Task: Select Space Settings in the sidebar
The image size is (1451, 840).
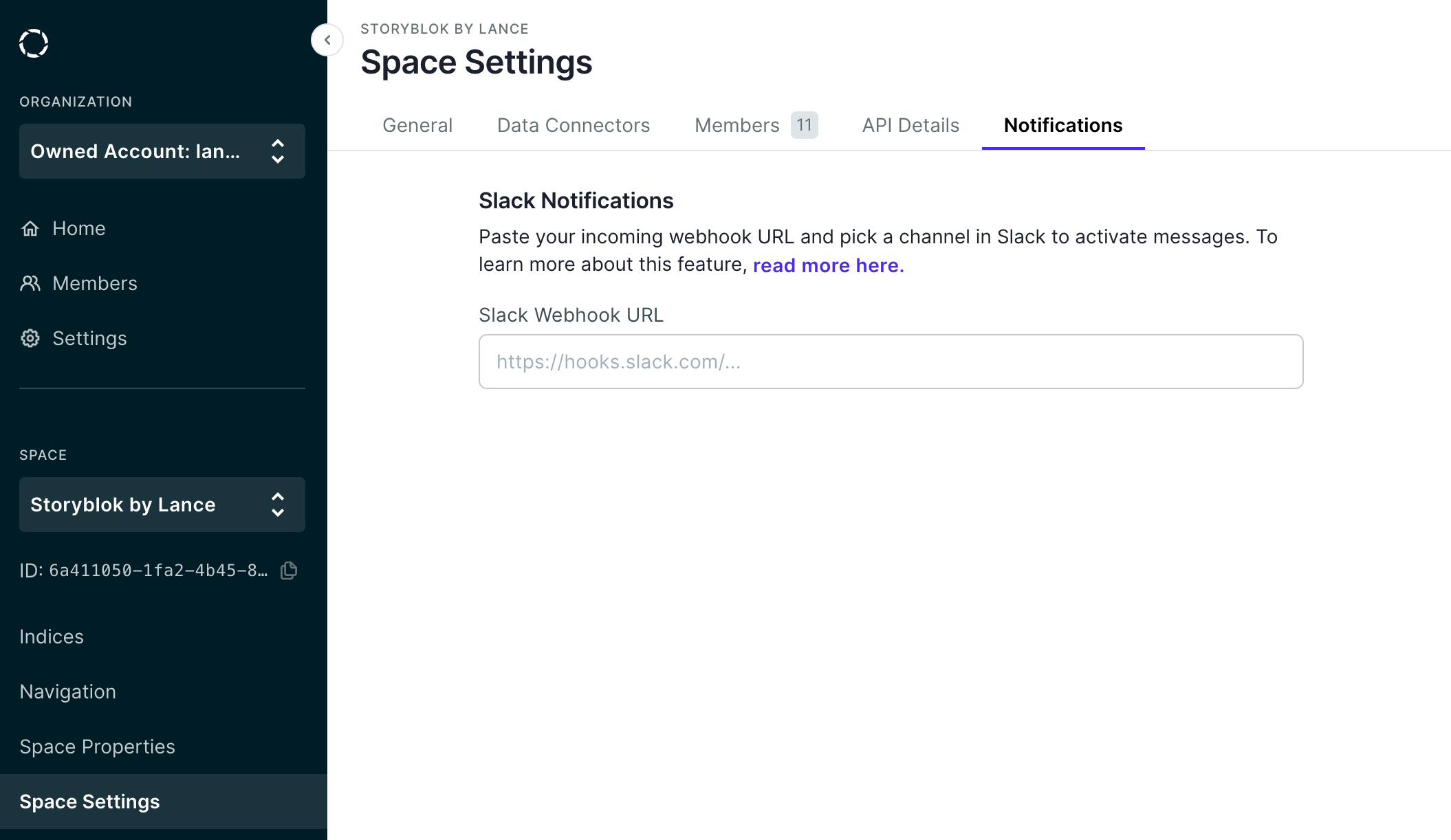Action: (89, 802)
